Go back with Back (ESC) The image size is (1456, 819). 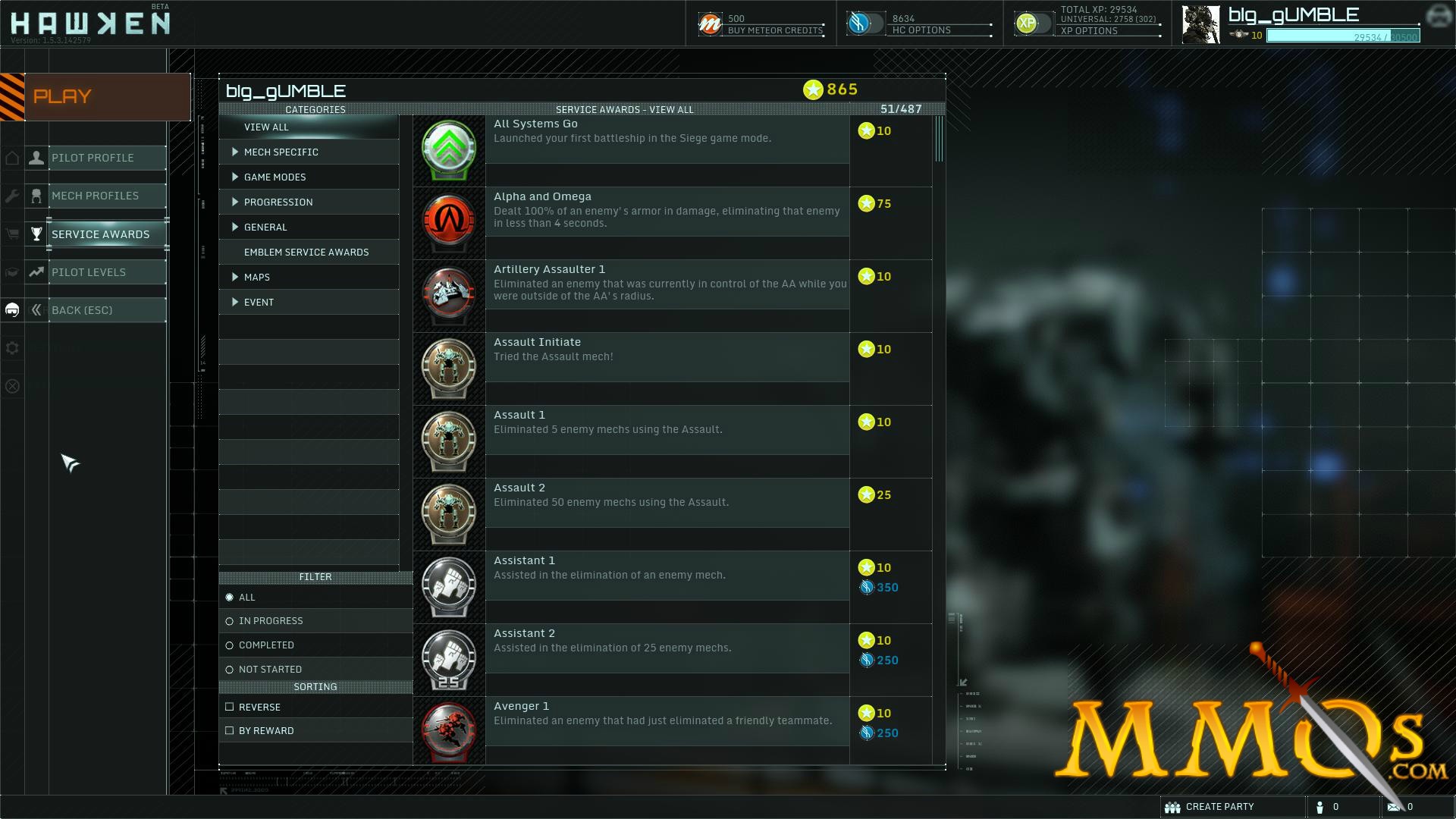pos(107,309)
